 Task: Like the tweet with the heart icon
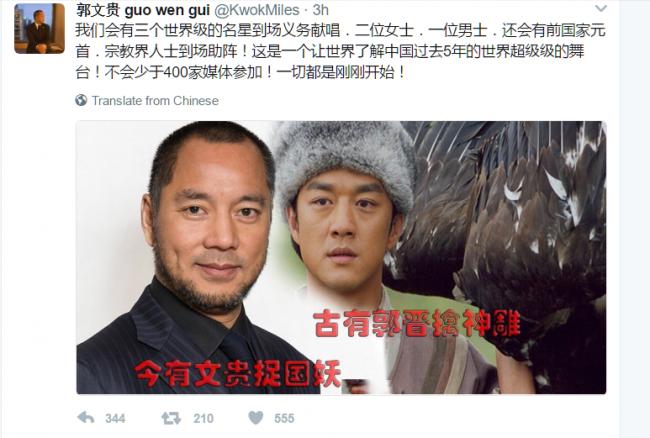point(256,418)
